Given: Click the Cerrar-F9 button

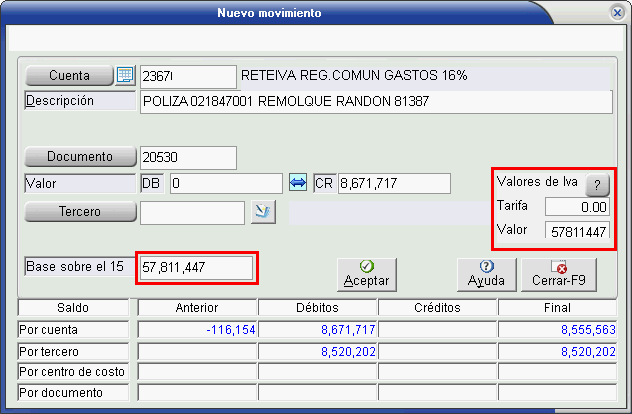Looking at the screenshot, I should coord(559,274).
